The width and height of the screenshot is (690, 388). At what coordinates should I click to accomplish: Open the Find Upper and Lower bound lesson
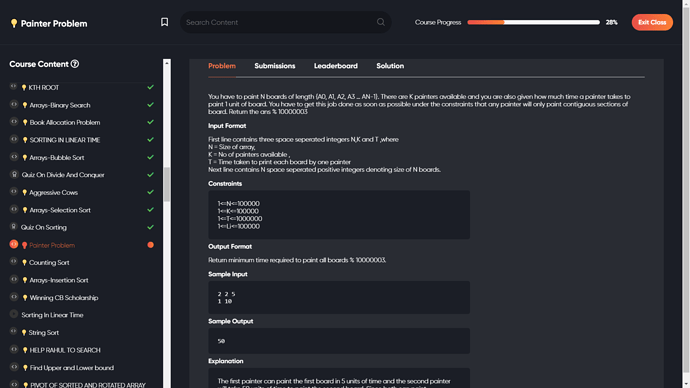pos(72,368)
